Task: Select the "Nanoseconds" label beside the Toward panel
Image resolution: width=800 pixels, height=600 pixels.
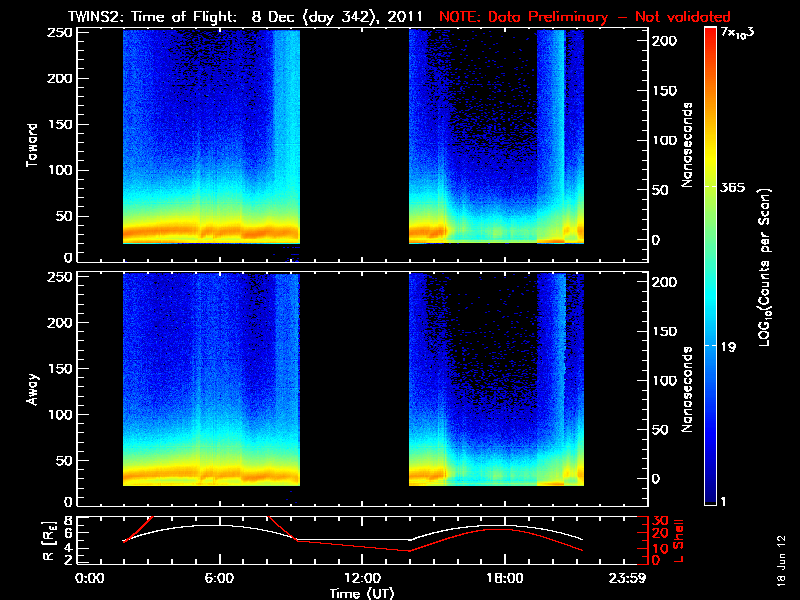Action: 687,145
